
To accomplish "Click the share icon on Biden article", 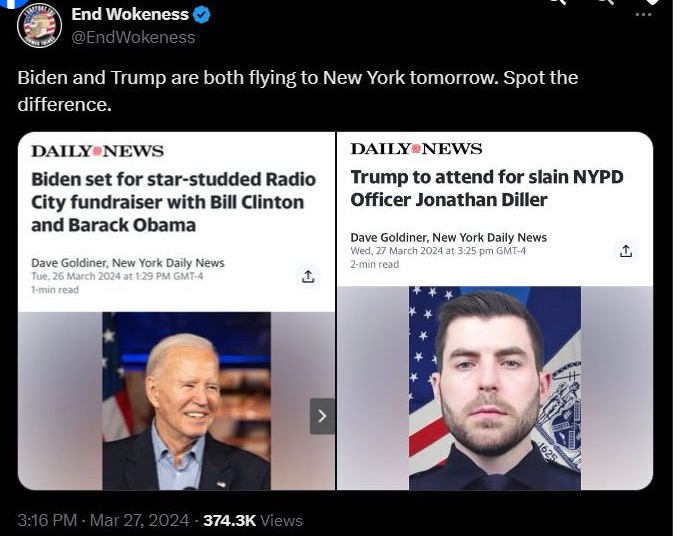I will pos(308,276).
